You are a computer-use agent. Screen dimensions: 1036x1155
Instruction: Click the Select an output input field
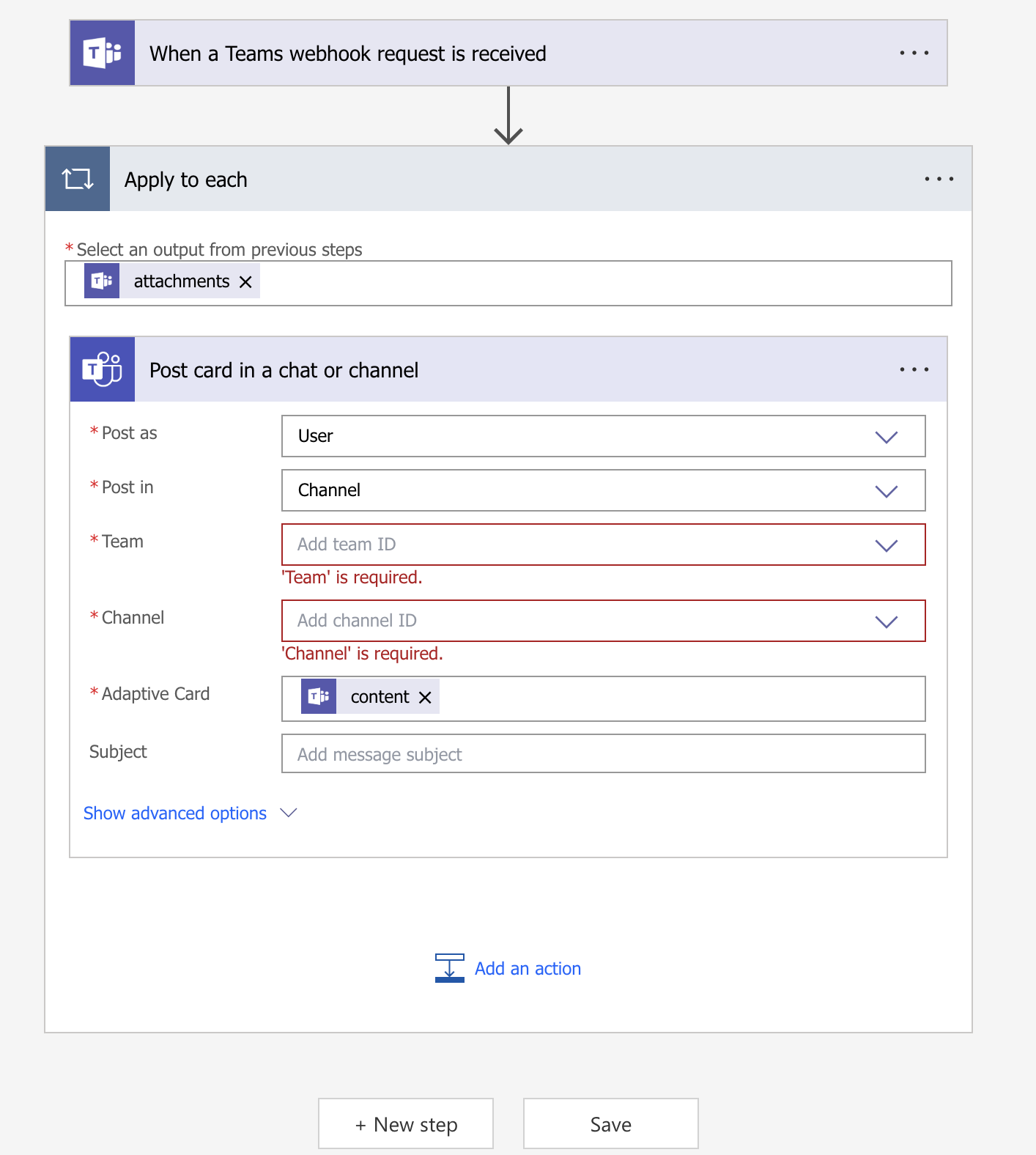601,283
